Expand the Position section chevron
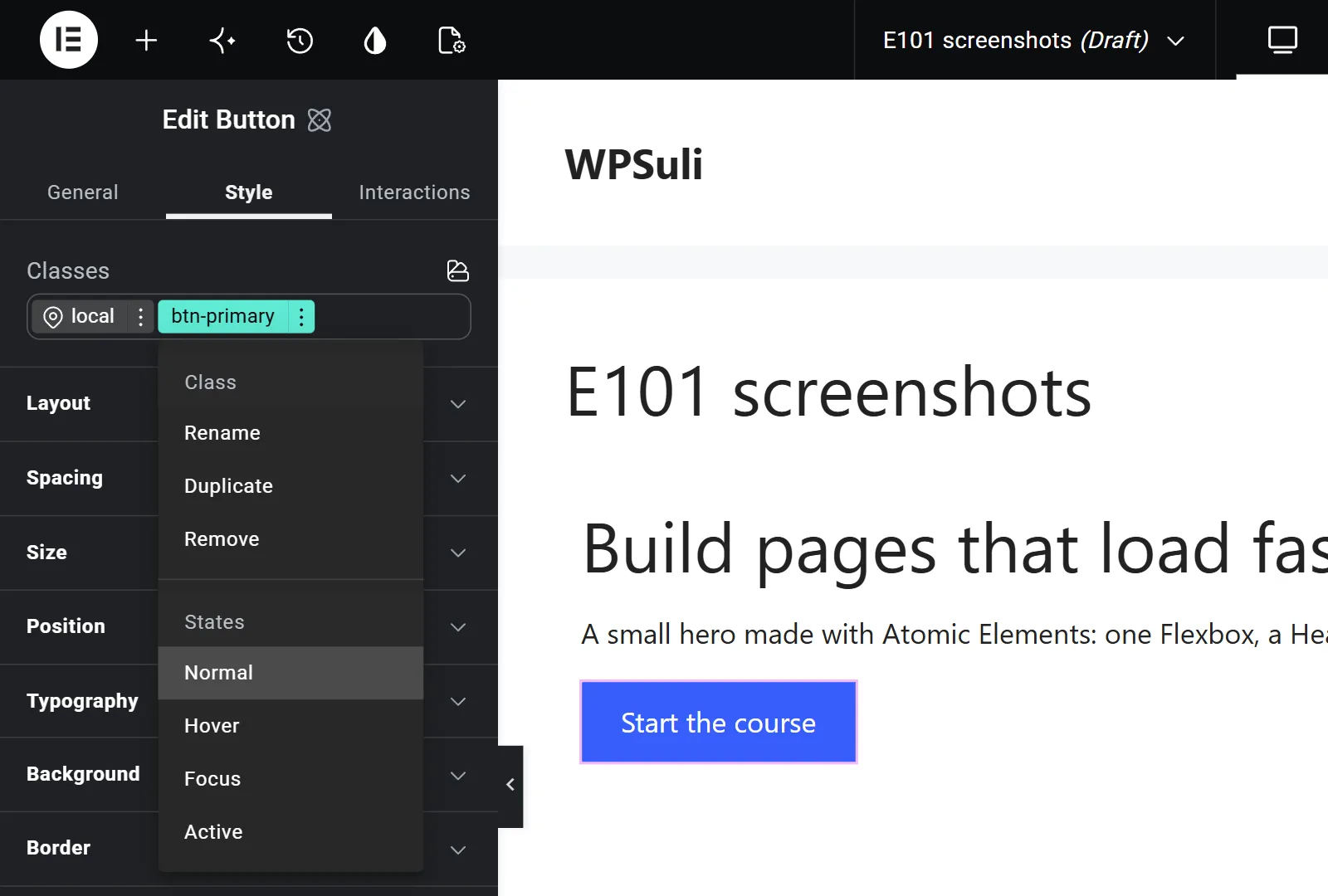 (x=458, y=627)
